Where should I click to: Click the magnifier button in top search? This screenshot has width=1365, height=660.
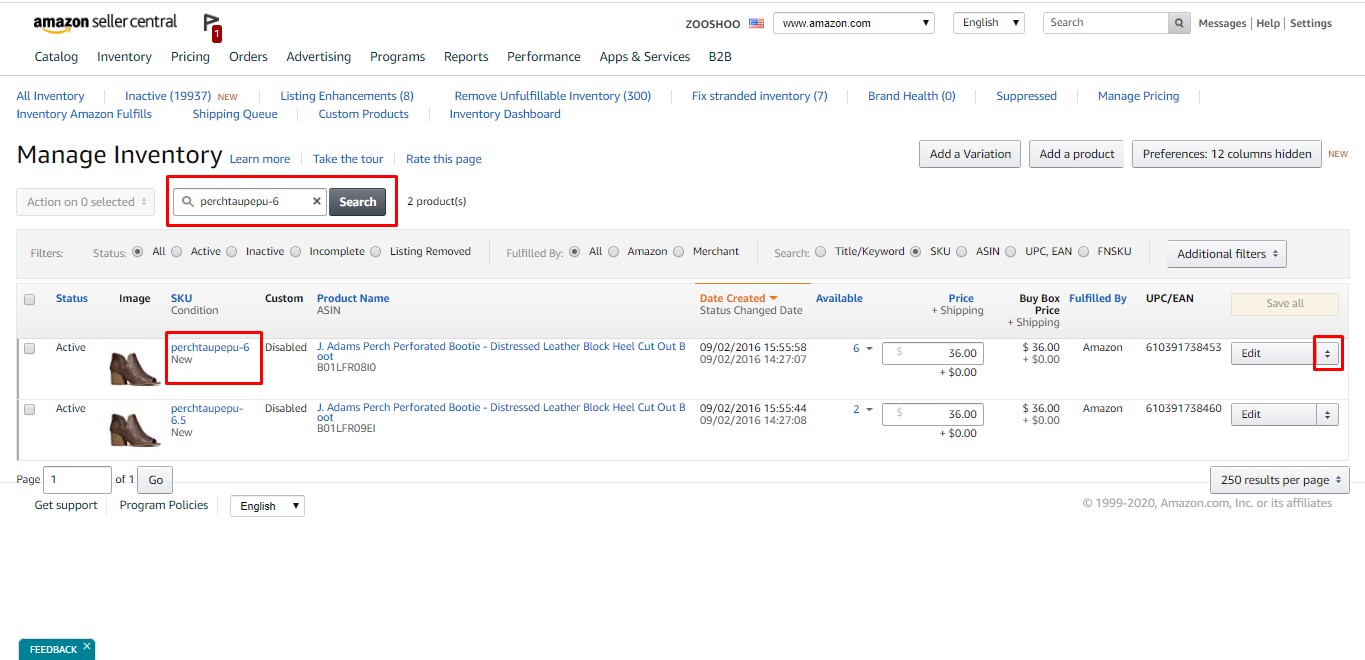(1180, 23)
